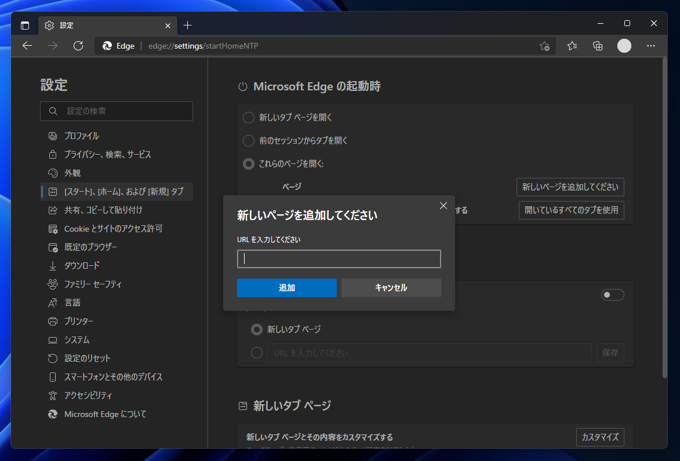
Task: Toggle the home button switch
Action: (612, 295)
